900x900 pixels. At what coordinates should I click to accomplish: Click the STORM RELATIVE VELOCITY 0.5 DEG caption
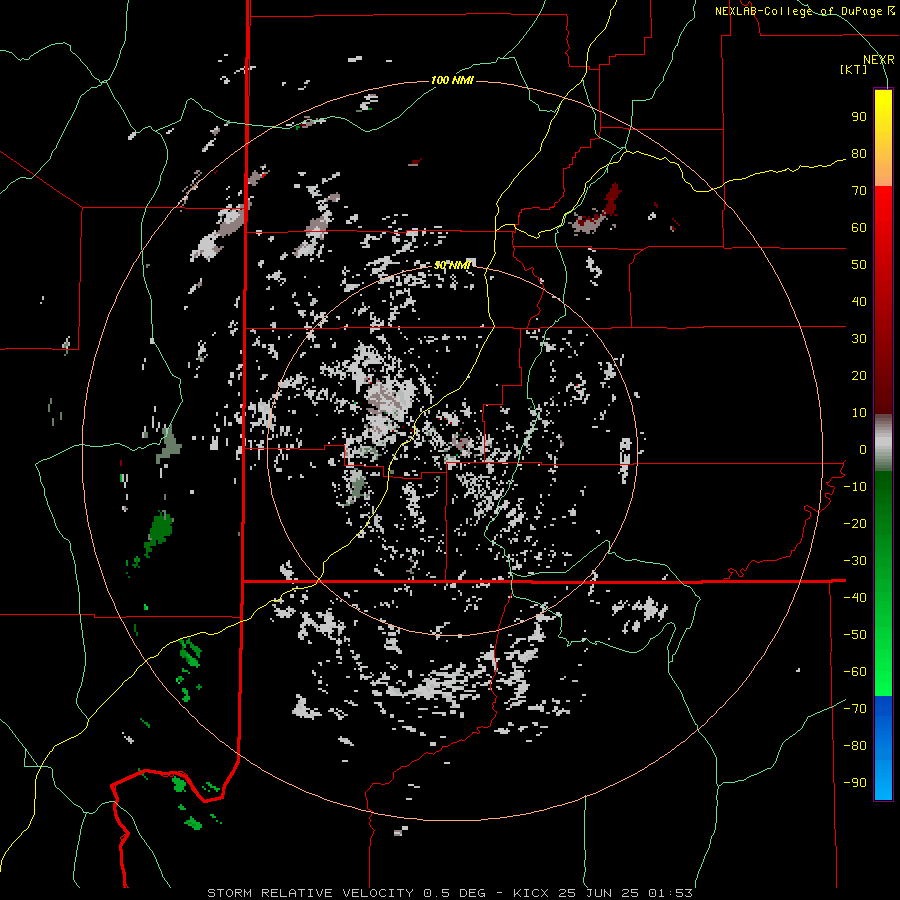346,893
